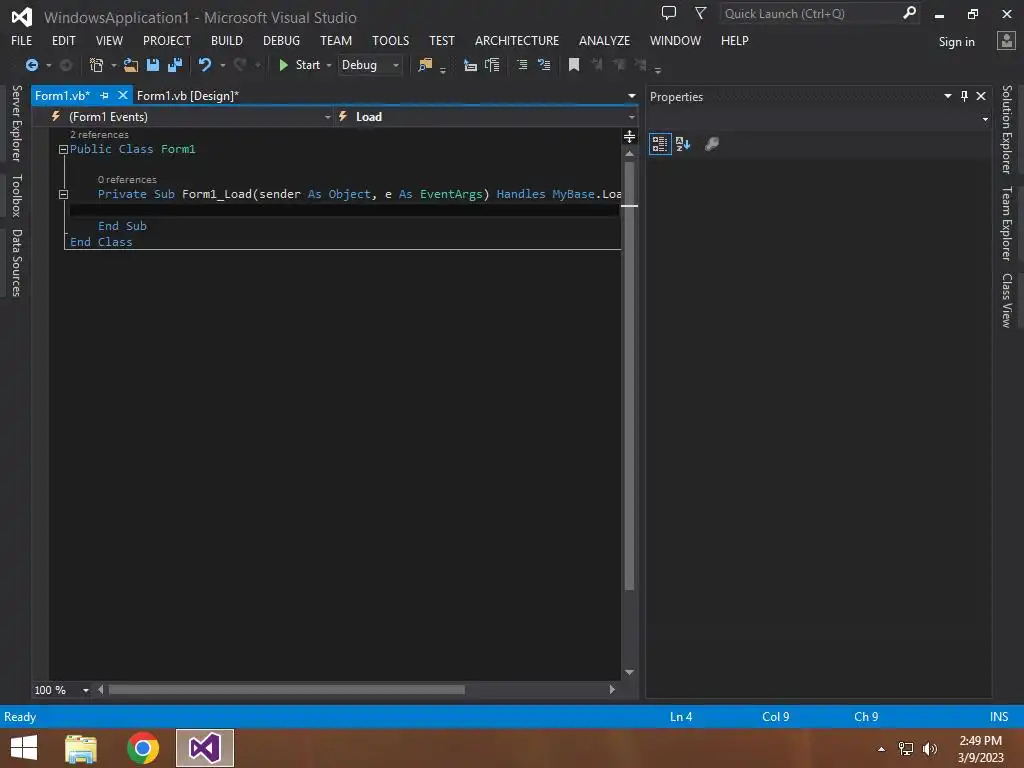Open Properties window position dropdown arrow
1024x768 pixels.
(948, 96)
